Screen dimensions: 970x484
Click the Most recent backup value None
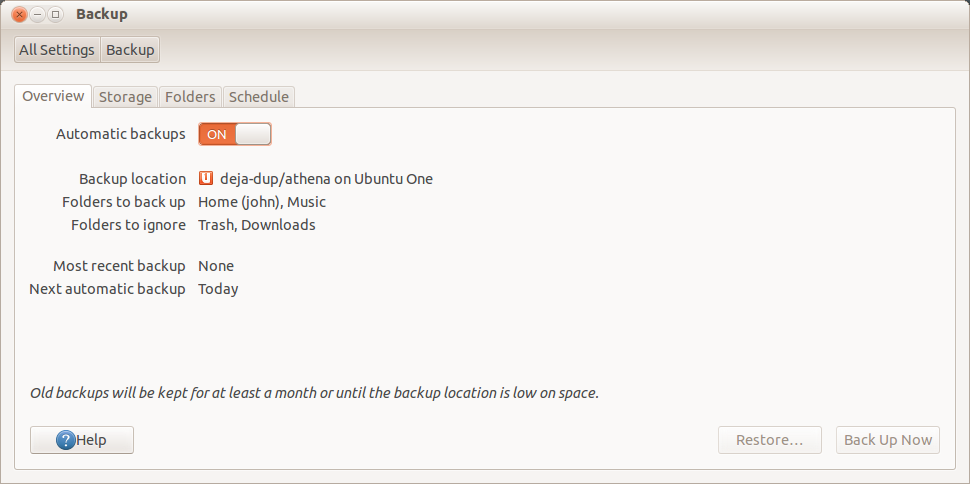pos(216,266)
